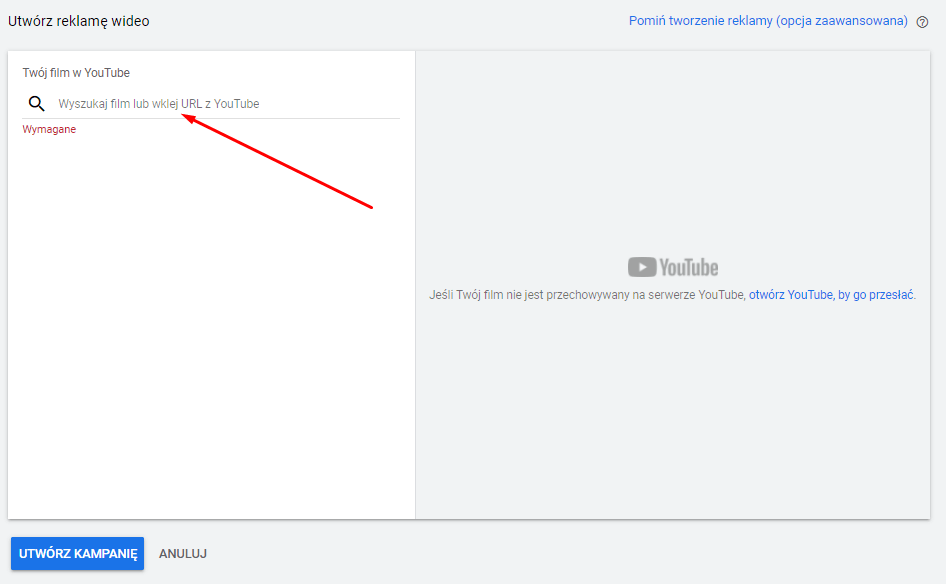The image size is (946, 584).
Task: Click the gray YouTube wordmark text
Action: point(689,267)
